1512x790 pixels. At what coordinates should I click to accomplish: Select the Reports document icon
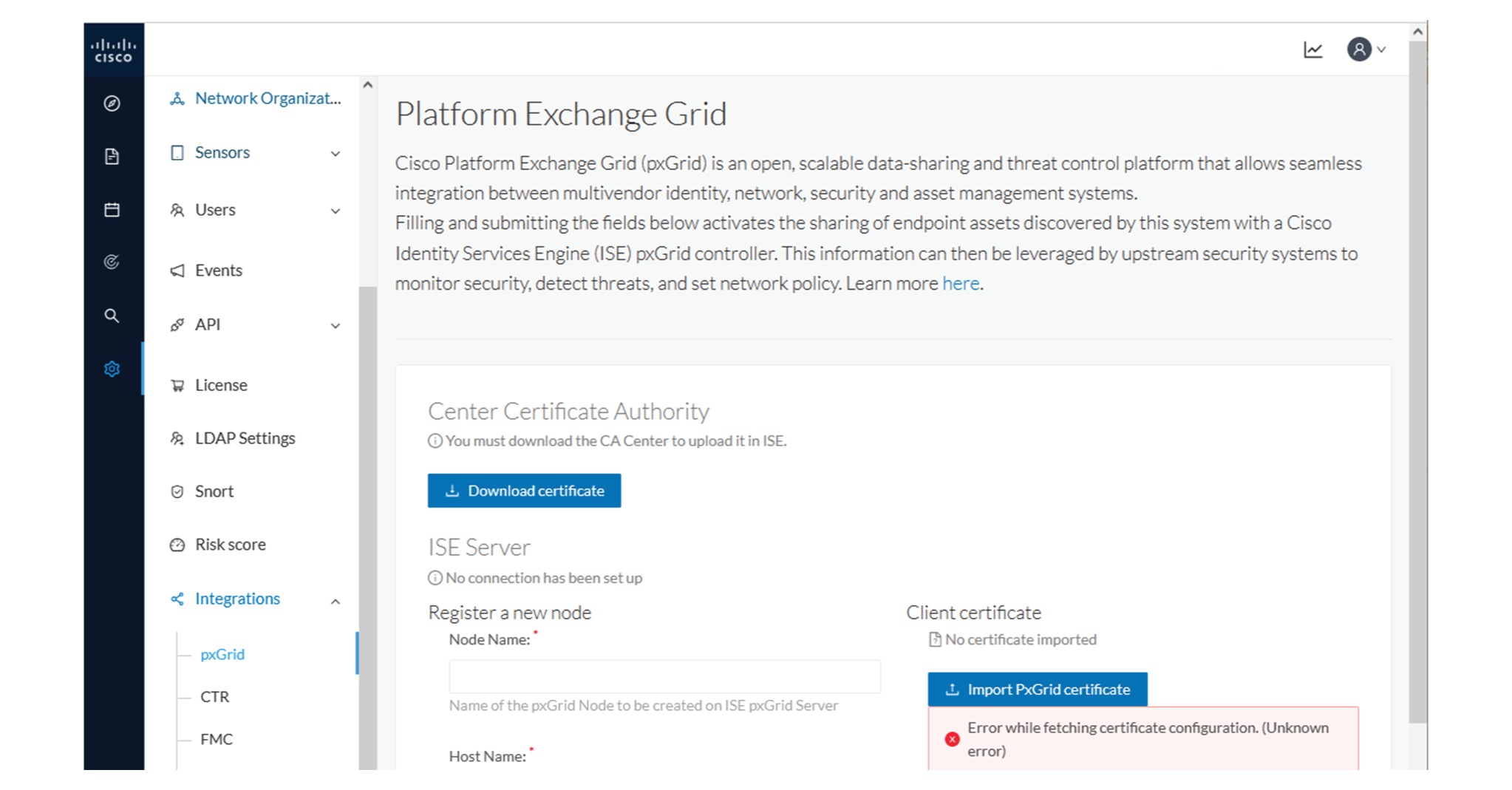click(112, 157)
